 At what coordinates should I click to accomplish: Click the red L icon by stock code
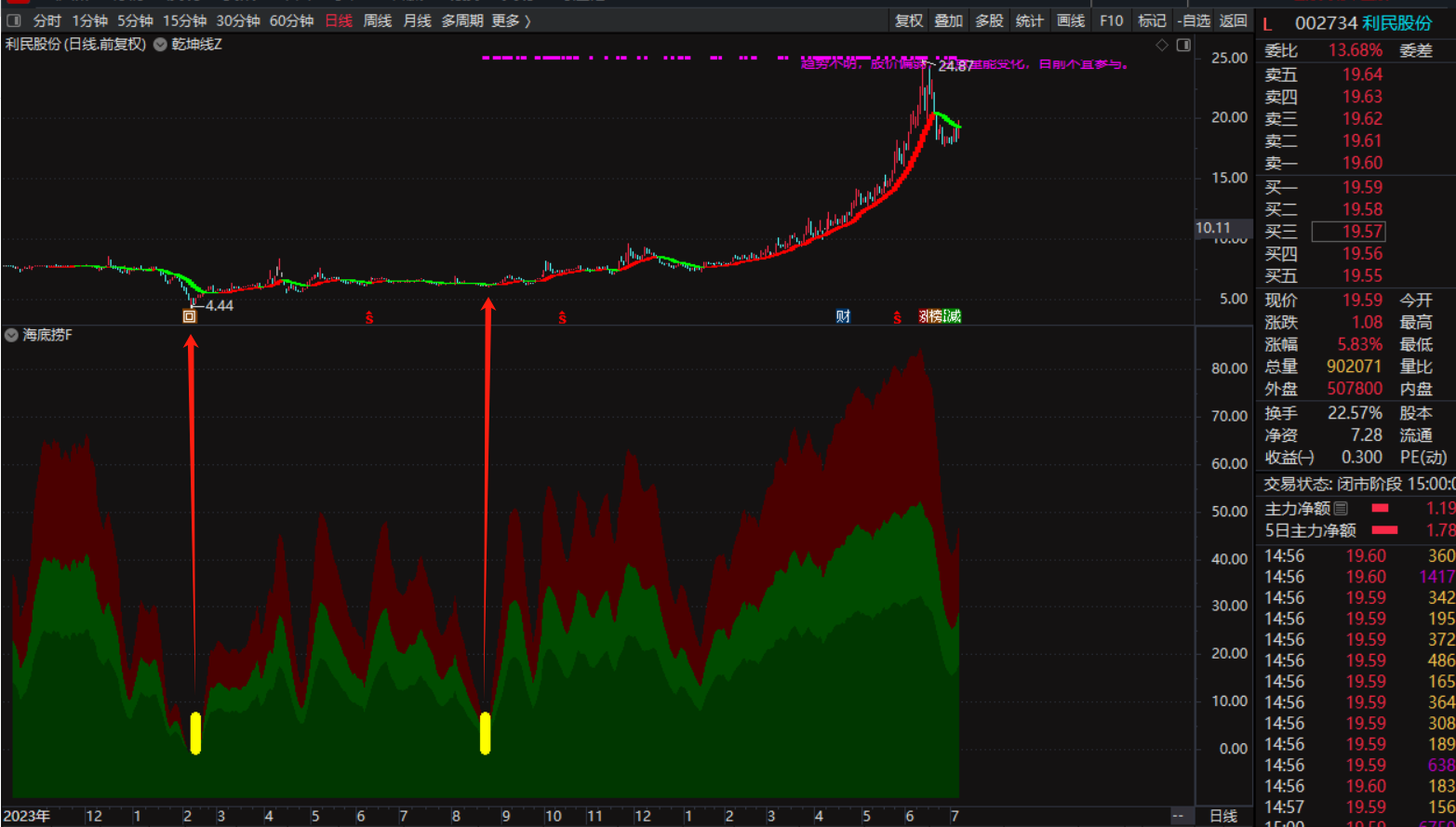[1267, 23]
